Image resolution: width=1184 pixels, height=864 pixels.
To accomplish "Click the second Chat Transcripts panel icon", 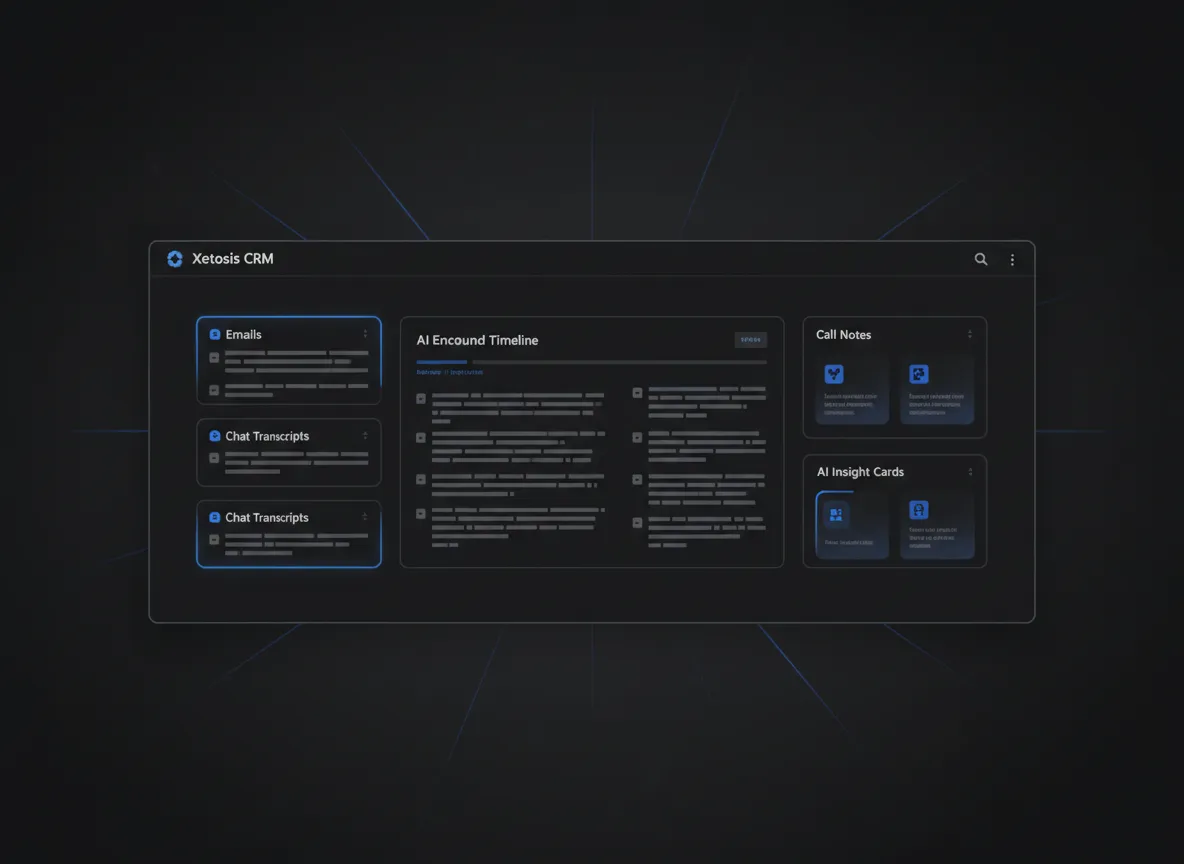I will click(213, 517).
